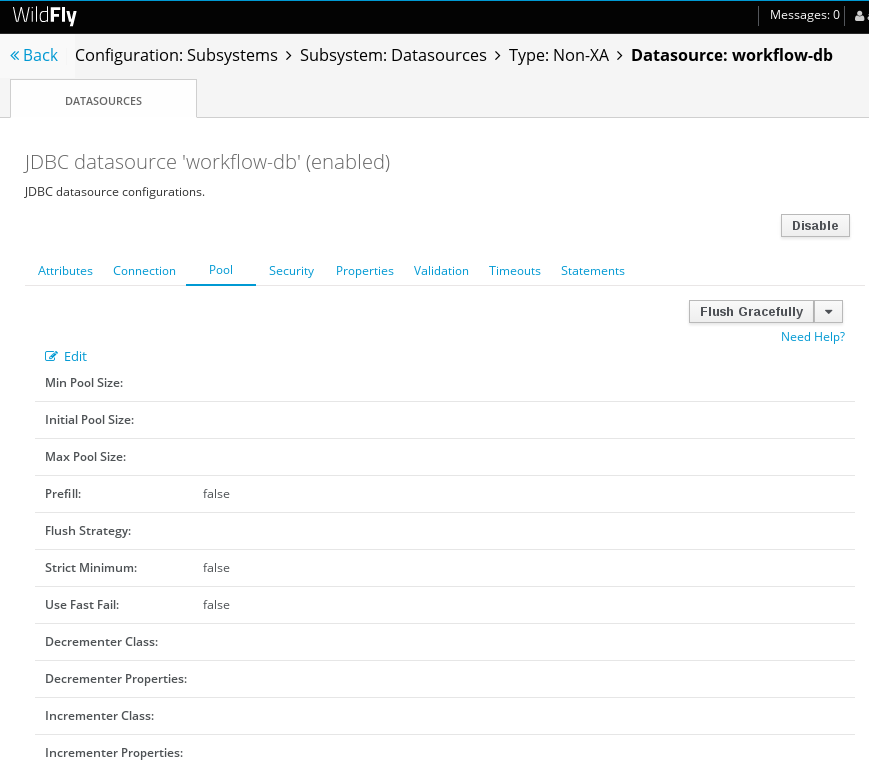
Task: Click Type: Non-XA in the breadcrumb trail
Action: [x=559, y=55]
